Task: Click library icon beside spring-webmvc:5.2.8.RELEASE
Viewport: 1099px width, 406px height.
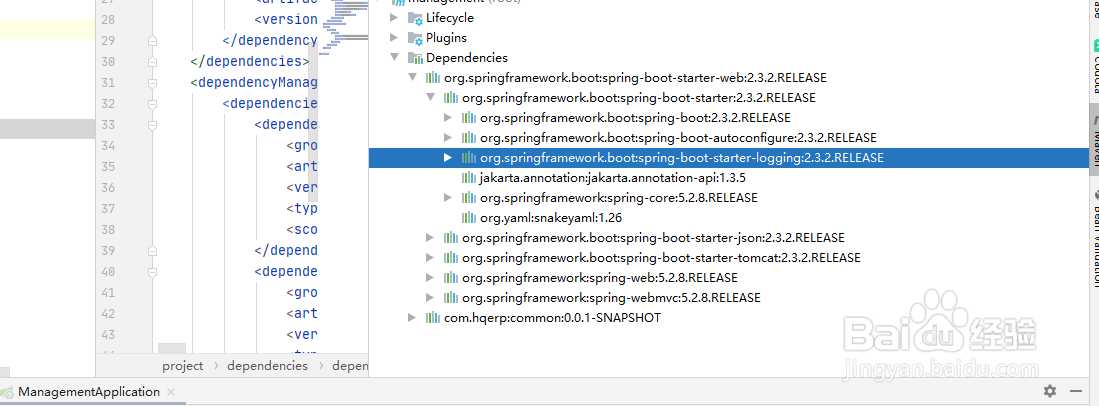Action: click(x=451, y=297)
